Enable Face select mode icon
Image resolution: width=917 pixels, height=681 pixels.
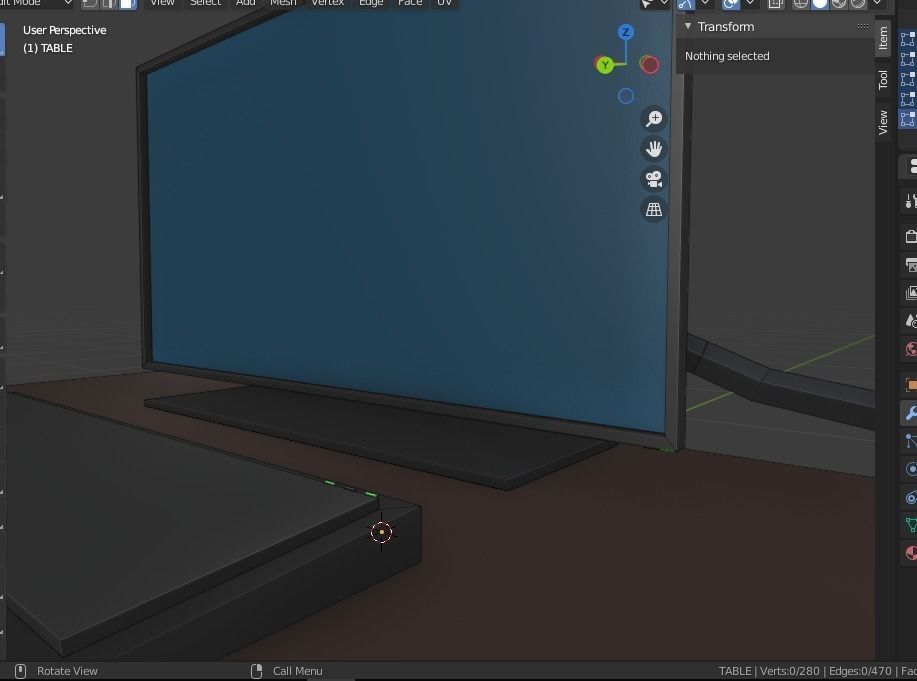coord(128,3)
